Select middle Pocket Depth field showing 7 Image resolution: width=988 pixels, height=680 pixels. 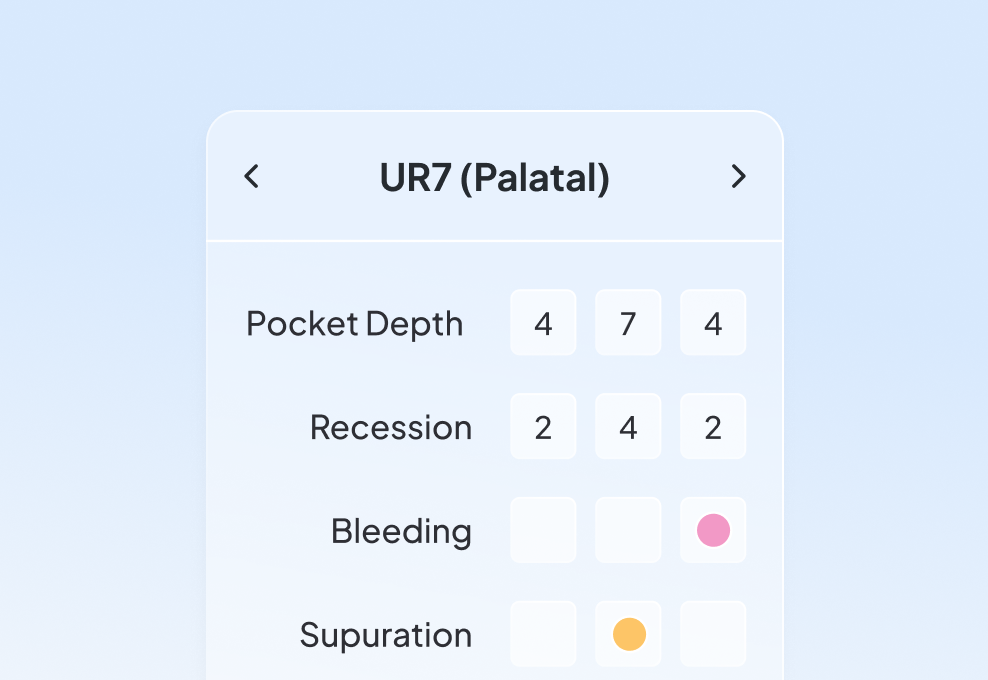point(628,323)
